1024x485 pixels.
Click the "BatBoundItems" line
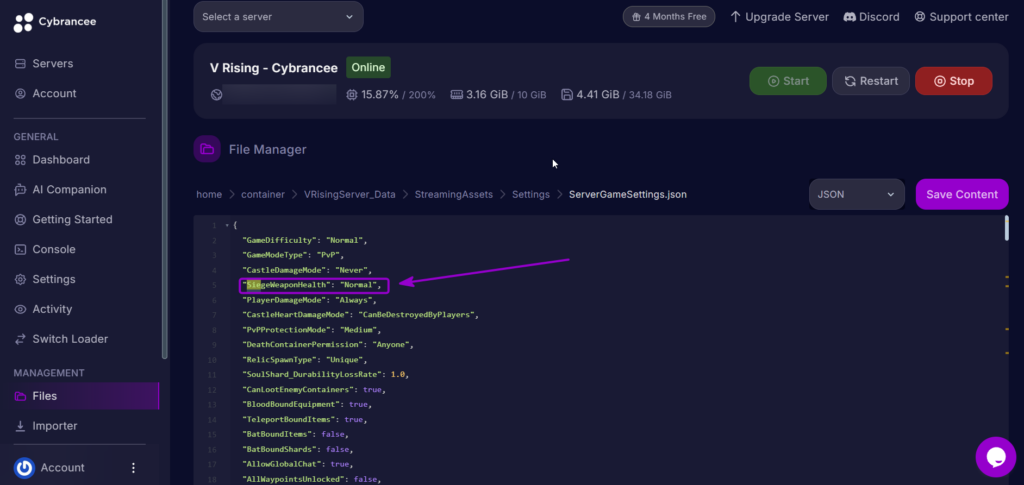click(x=296, y=435)
